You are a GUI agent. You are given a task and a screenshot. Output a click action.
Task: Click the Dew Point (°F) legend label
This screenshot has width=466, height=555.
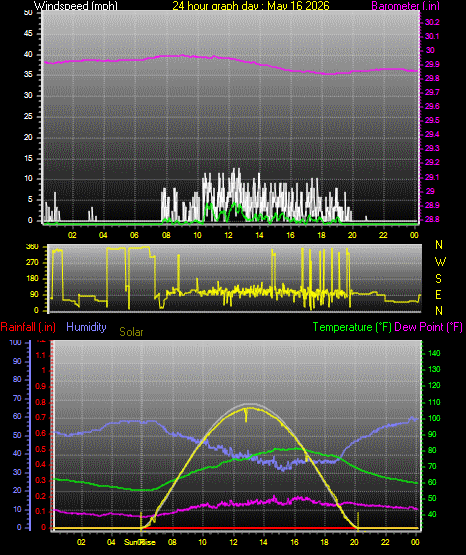428,327
